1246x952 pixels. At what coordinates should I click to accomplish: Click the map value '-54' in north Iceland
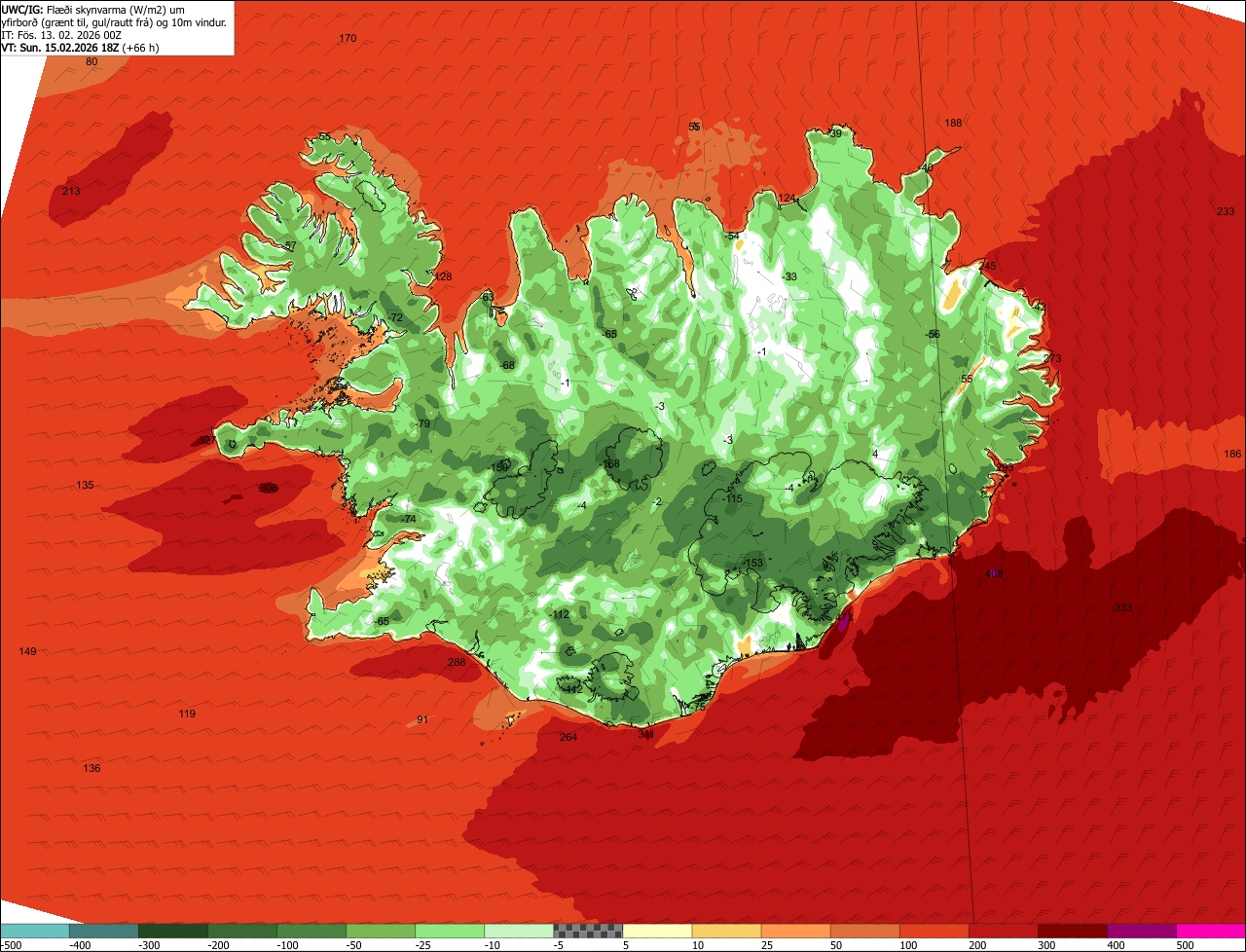[x=732, y=236]
